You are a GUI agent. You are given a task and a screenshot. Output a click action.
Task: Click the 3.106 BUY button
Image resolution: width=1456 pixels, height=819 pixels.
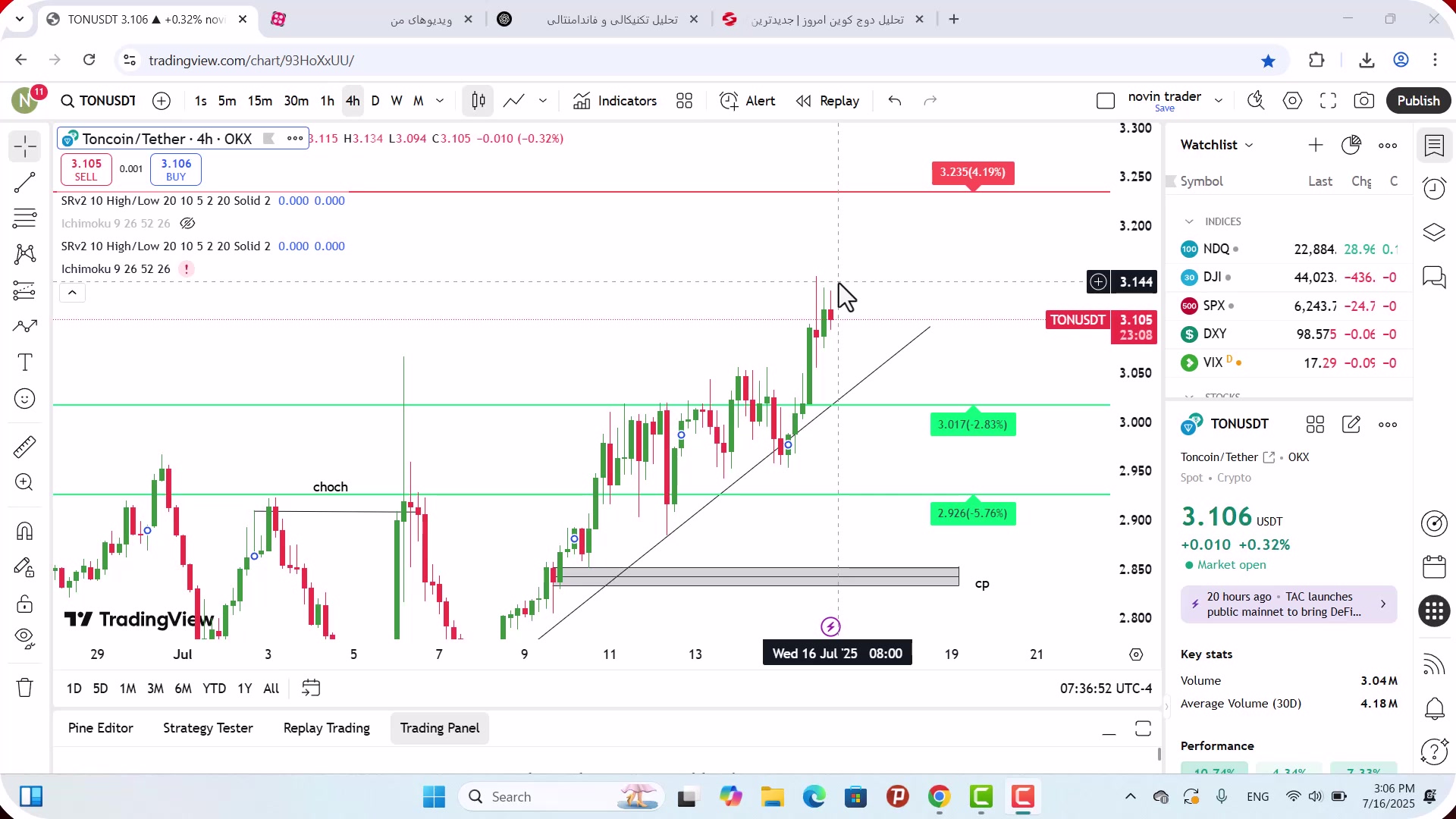[x=176, y=169]
